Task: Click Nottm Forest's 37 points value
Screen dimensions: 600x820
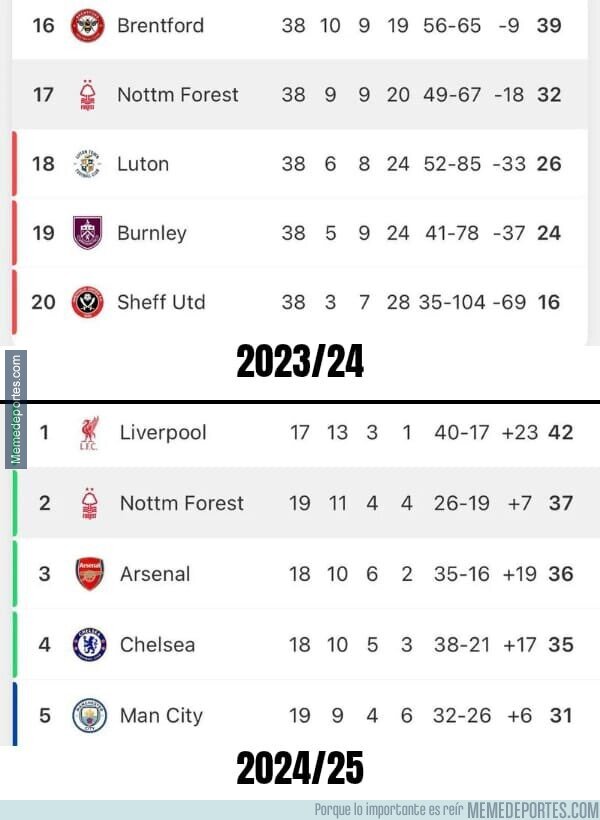Action: pyautogui.click(x=561, y=503)
